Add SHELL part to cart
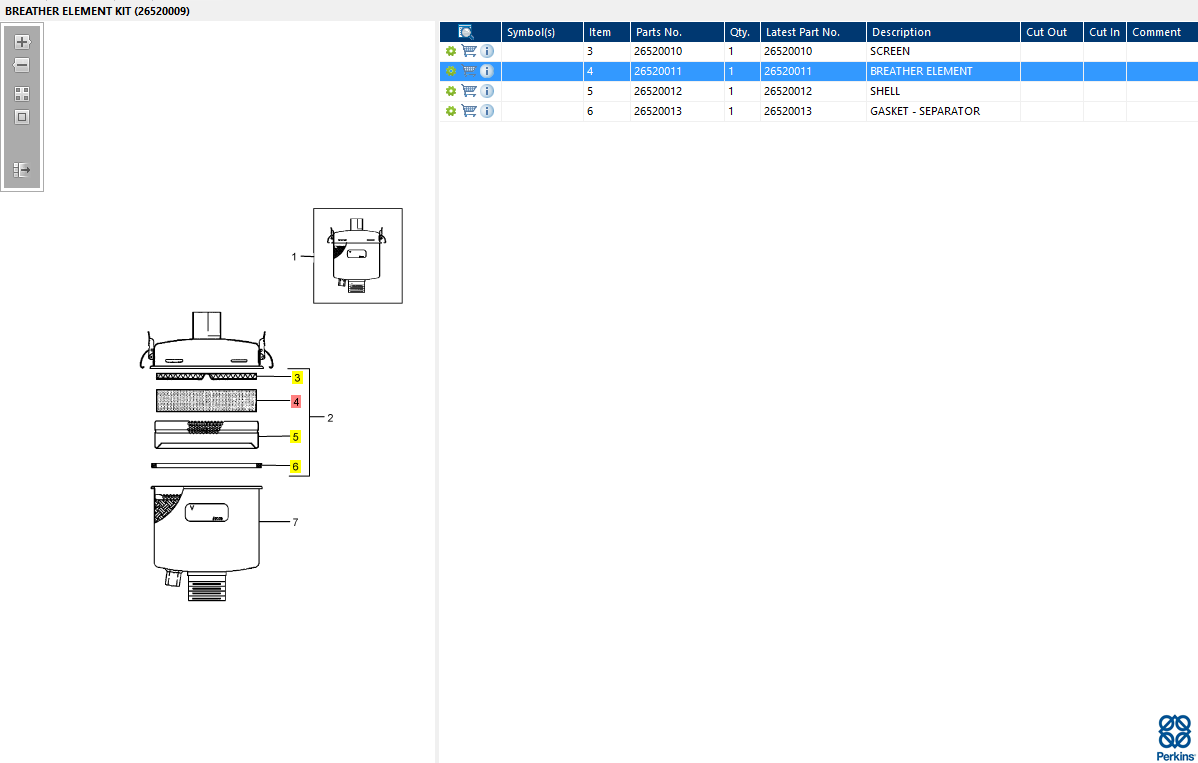The height and width of the screenshot is (763, 1198). [x=469, y=91]
